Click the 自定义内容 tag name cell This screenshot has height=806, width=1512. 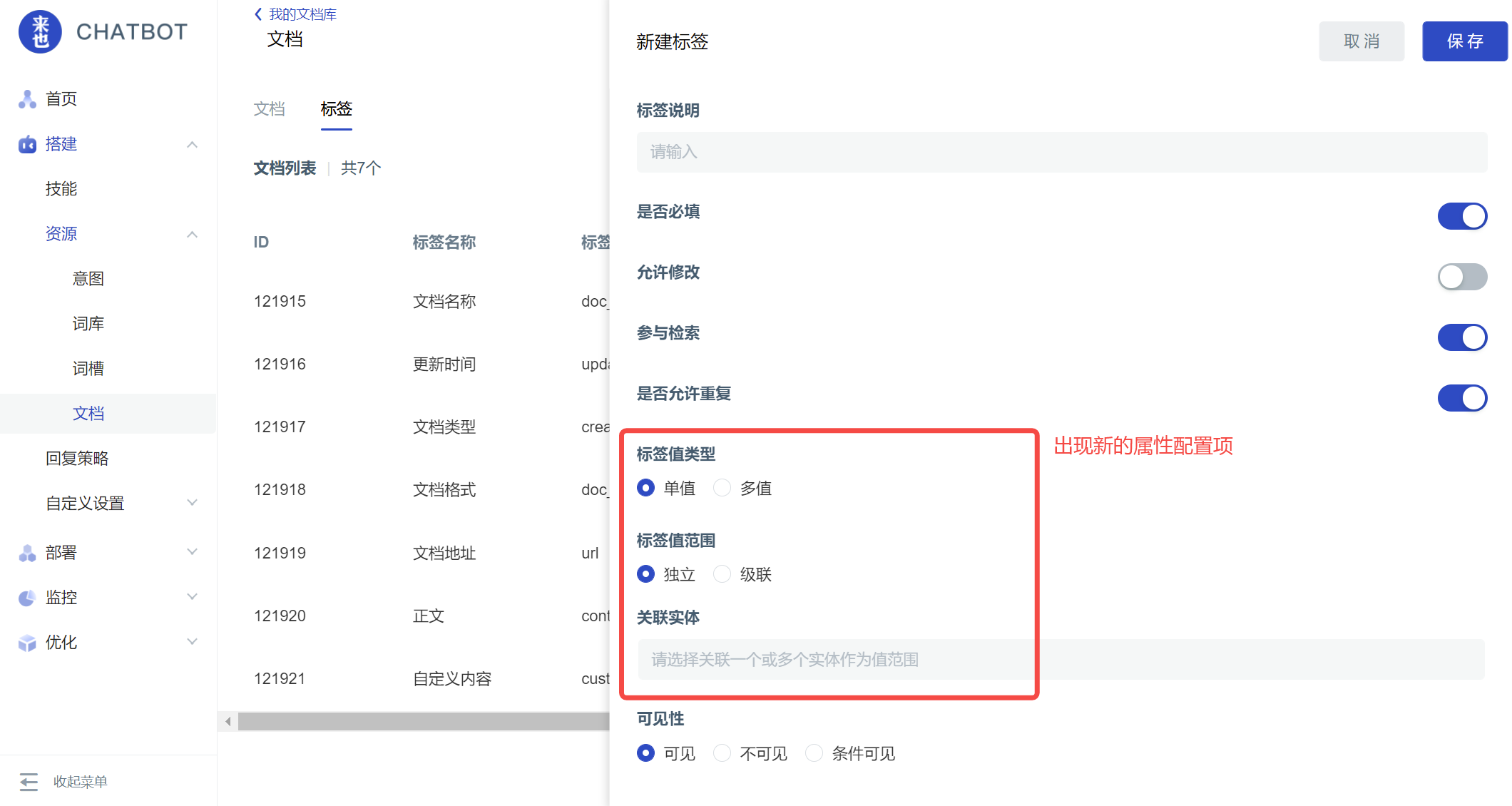452,679
